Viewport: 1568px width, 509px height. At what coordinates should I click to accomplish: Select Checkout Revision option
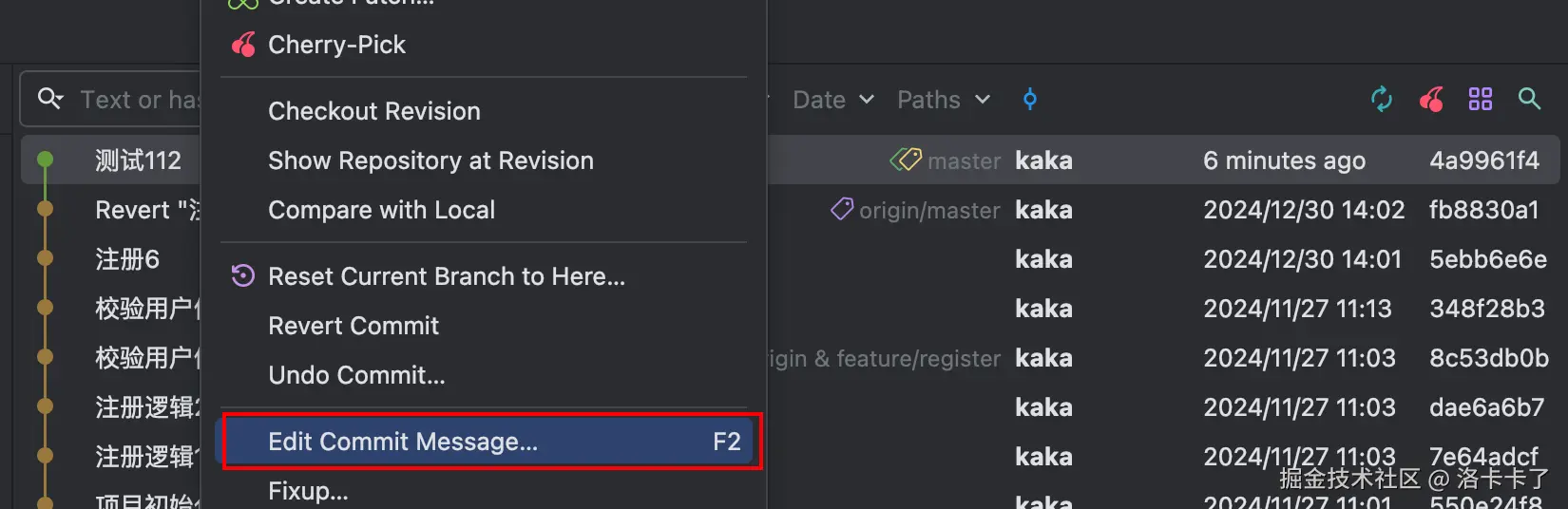pyautogui.click(x=374, y=111)
